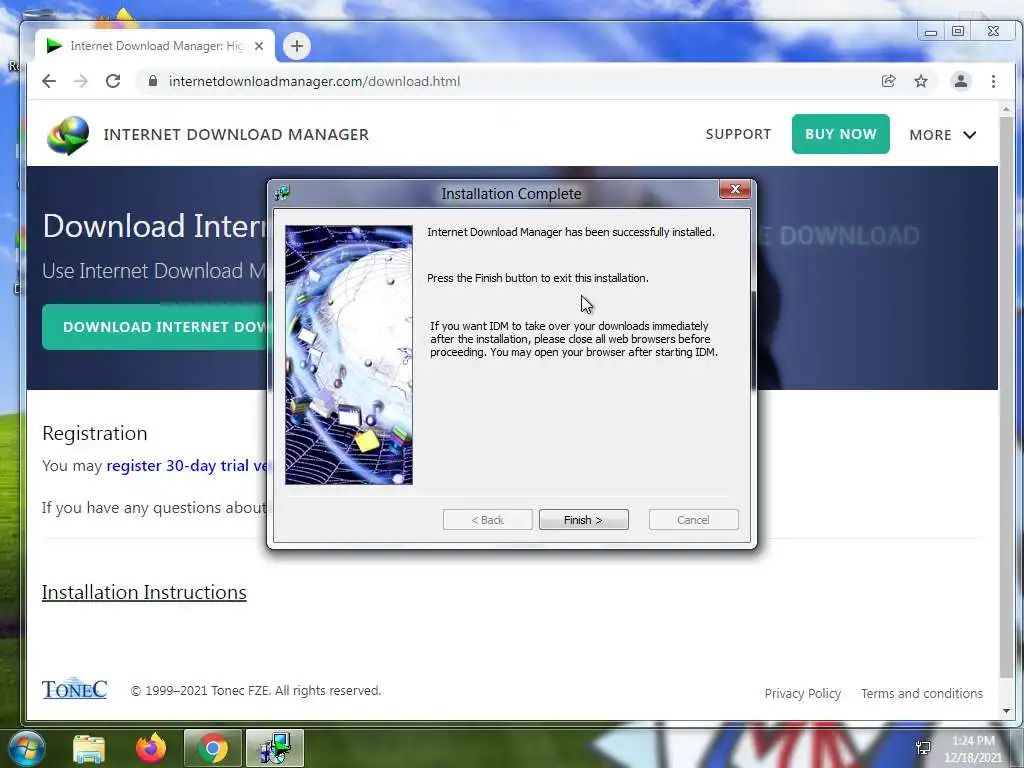Open the register 30-day trial link
1024x768 pixels.
click(187, 466)
